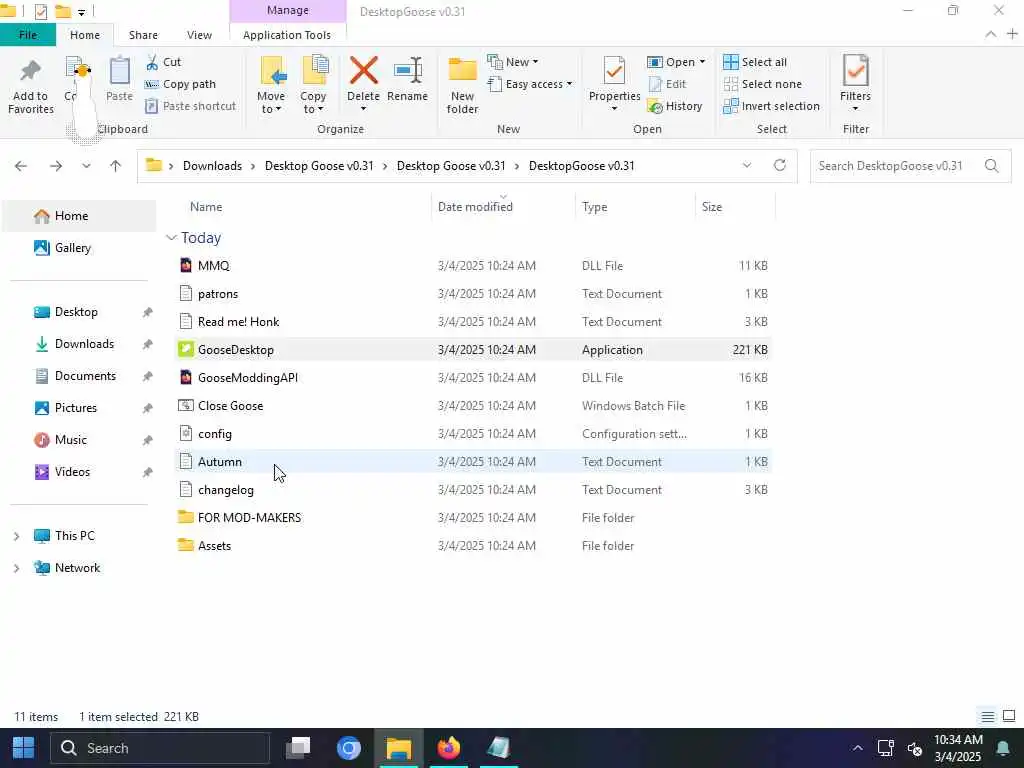The image size is (1024, 768).
Task: Open the Copy to dropdown
Action: click(313, 103)
